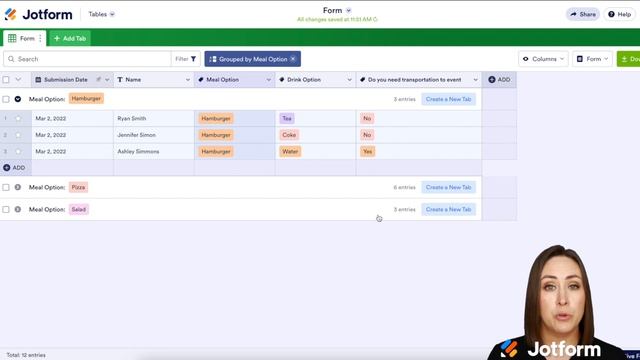Click the Jotform logo
Viewport: 640px width, 360px height.
[x=38, y=14]
